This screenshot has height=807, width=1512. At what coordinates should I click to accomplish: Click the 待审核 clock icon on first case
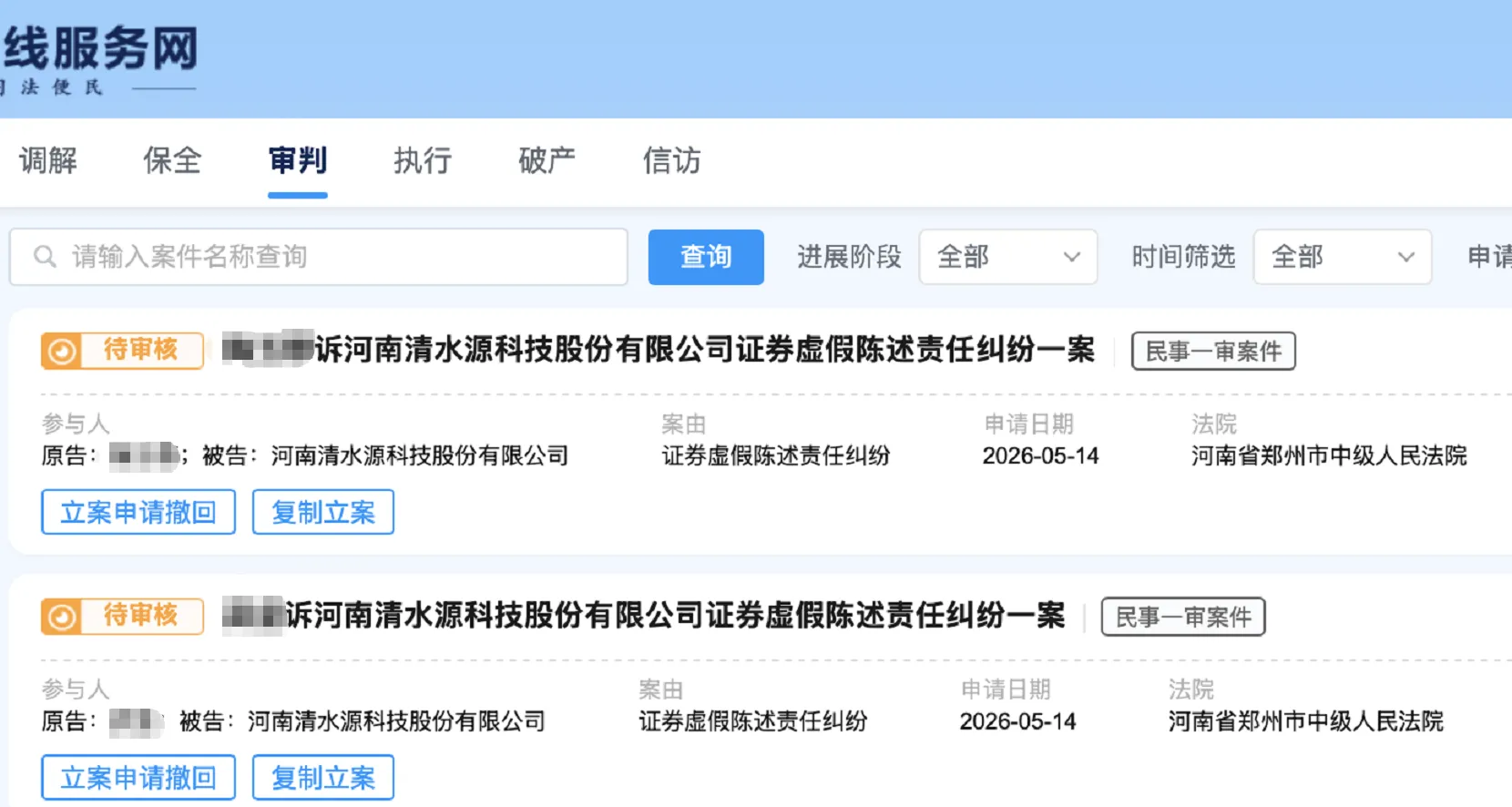pyautogui.click(x=62, y=352)
